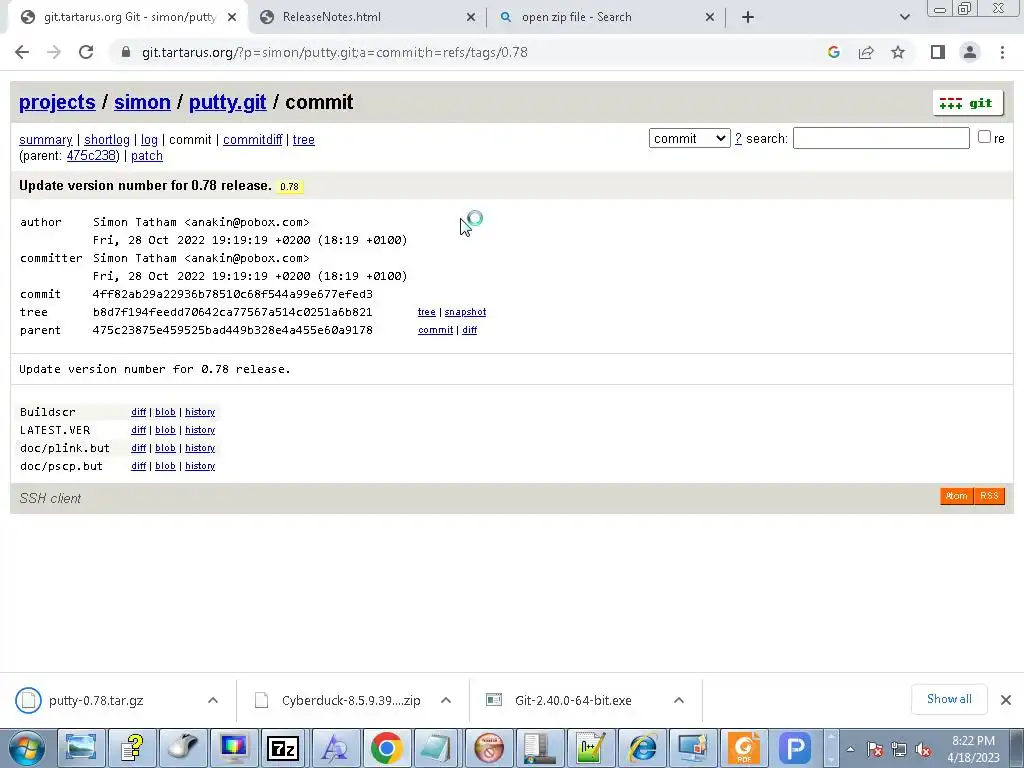The image size is (1024, 768).
Task: Reload the git.tartarus.org page
Action: tap(86, 52)
